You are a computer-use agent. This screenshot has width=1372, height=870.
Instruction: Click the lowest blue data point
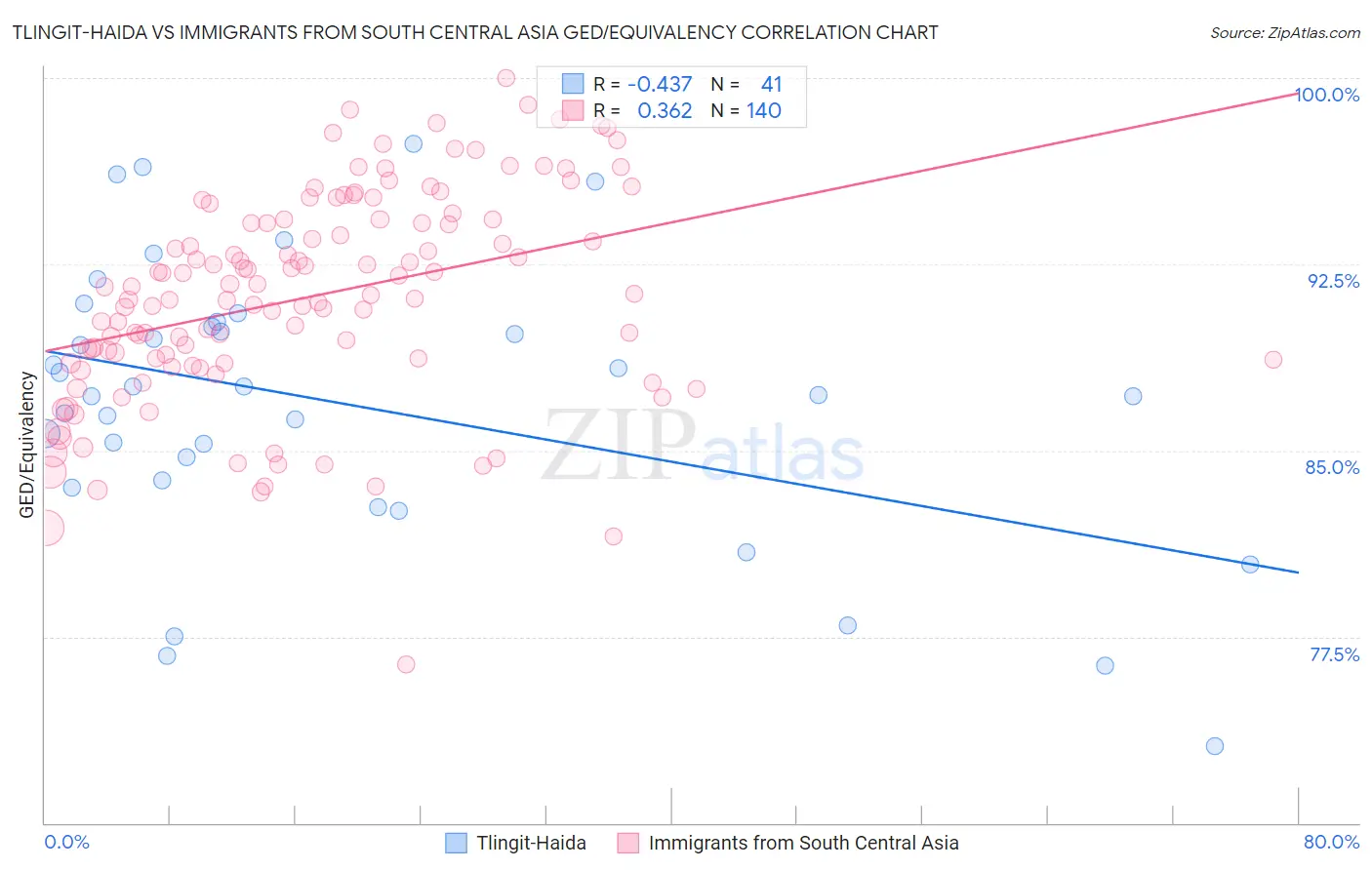1215,746
